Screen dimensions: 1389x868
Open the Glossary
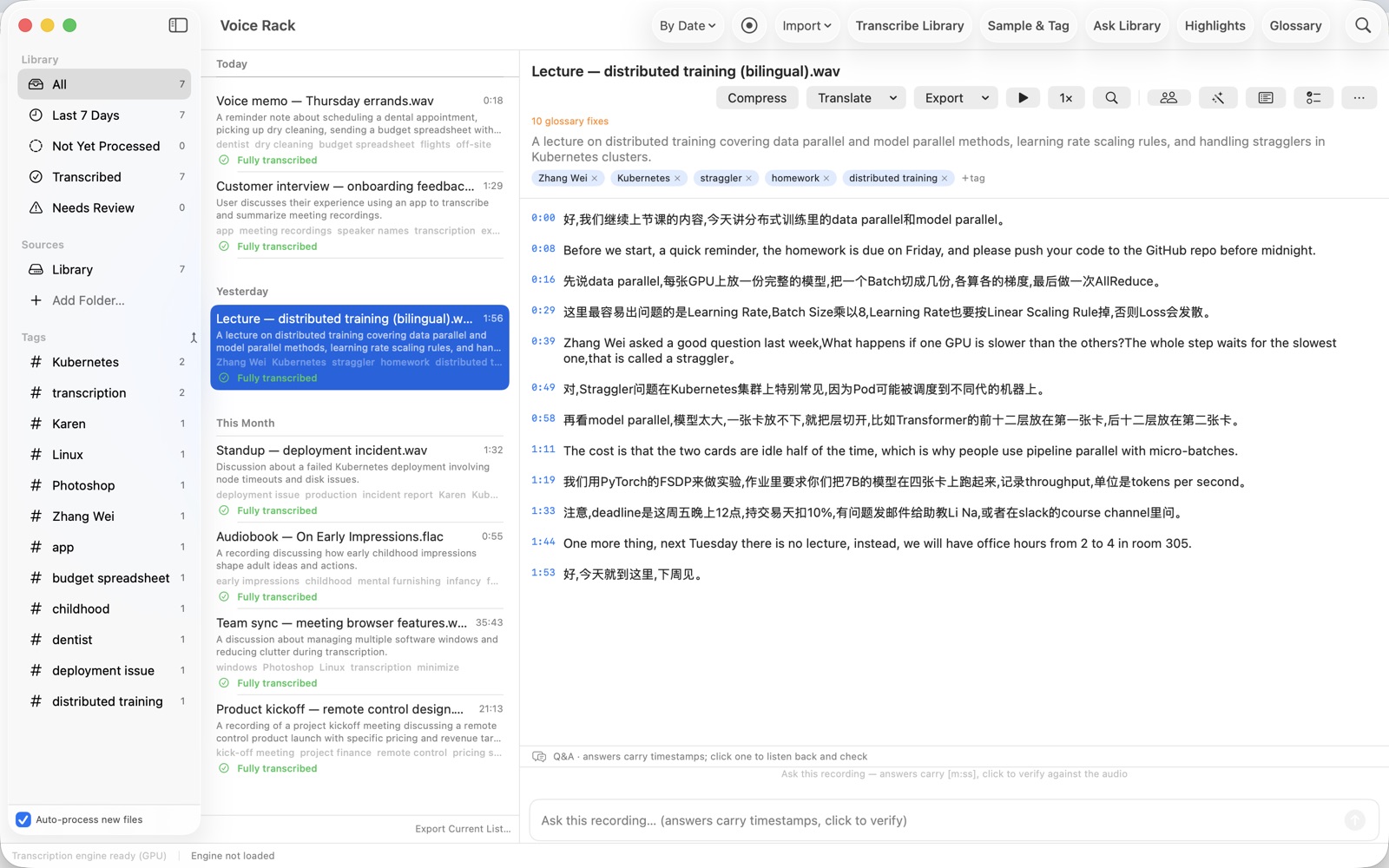1295,25
